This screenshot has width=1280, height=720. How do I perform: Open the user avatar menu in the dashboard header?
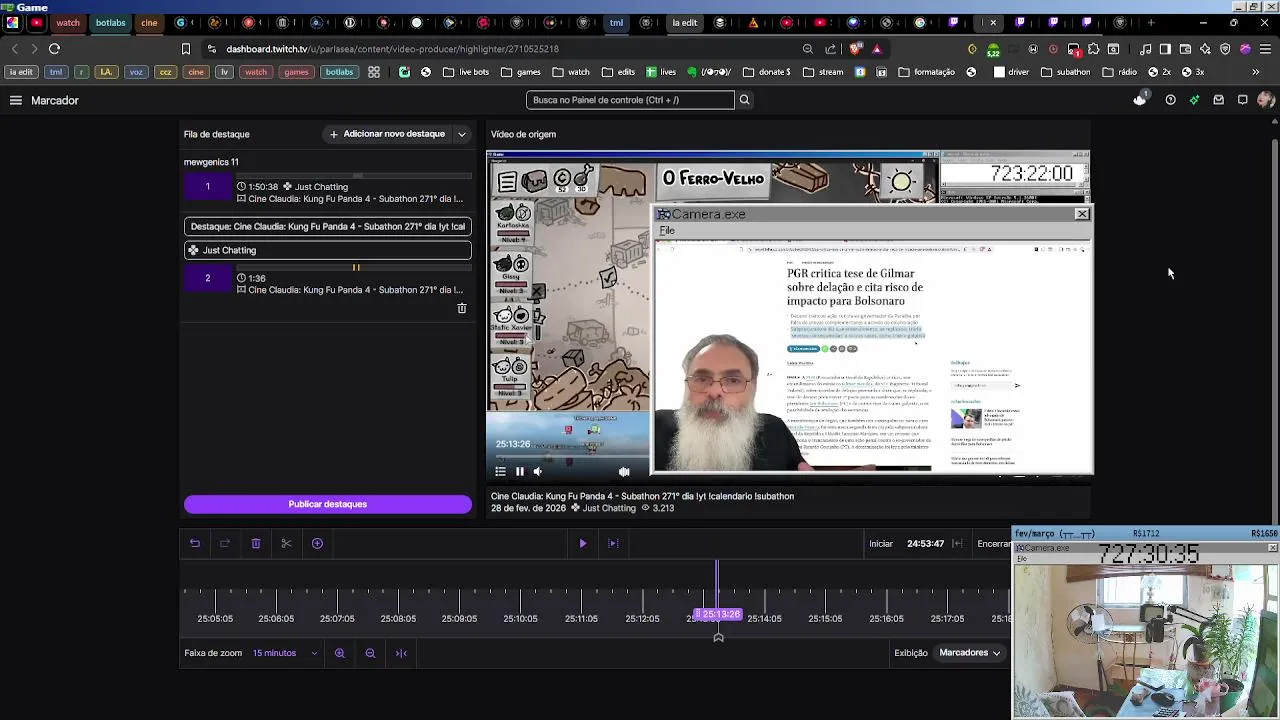[x=1266, y=100]
